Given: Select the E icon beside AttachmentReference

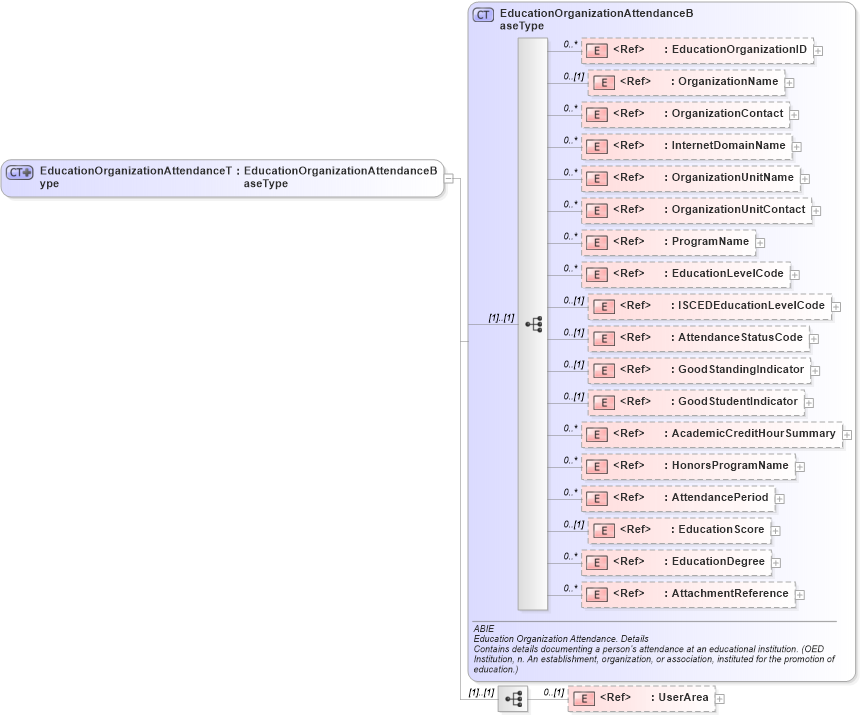Looking at the screenshot, I should [x=597, y=594].
